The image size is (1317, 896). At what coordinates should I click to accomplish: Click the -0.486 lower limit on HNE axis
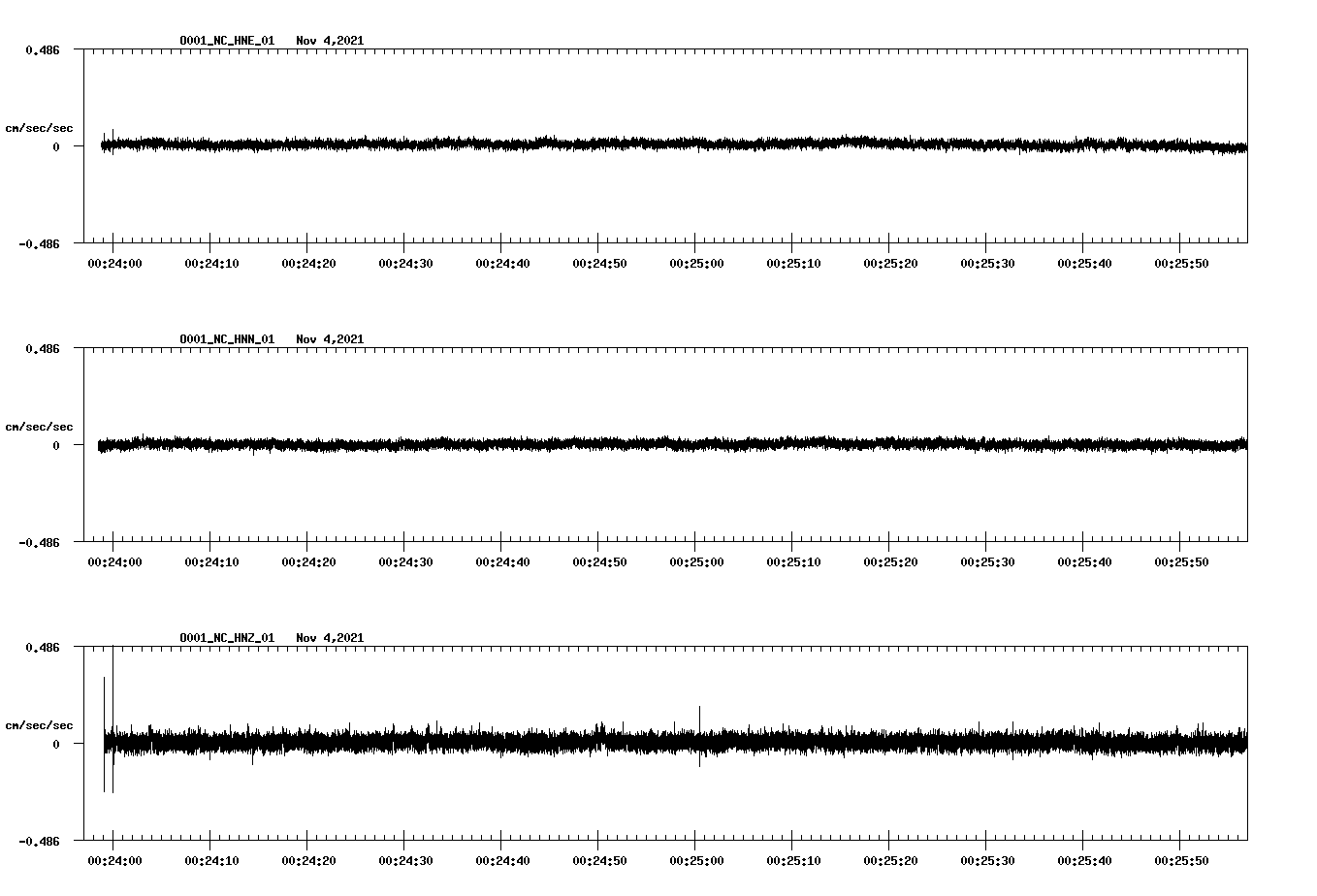point(39,243)
